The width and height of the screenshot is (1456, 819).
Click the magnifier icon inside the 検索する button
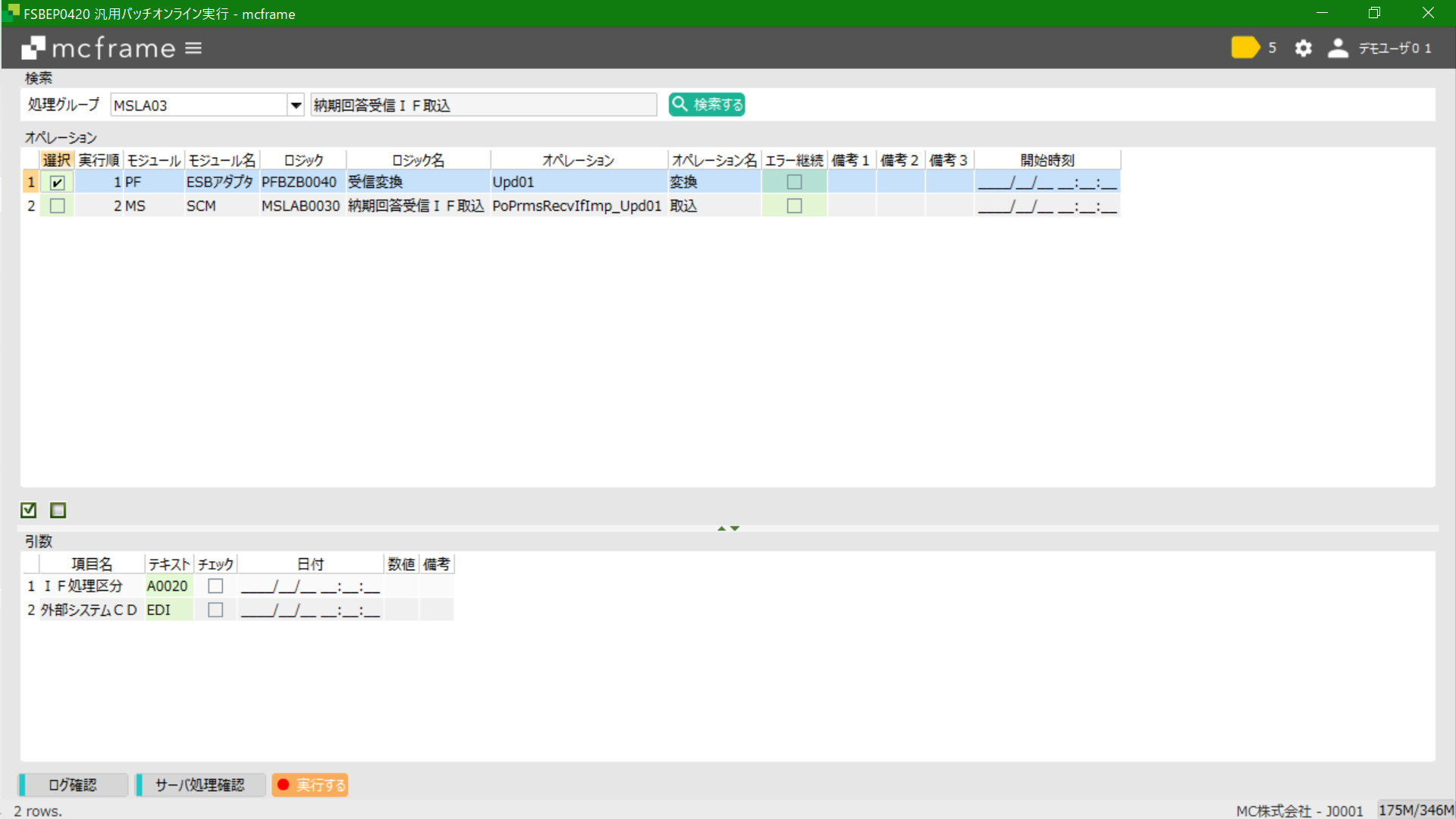tap(680, 104)
